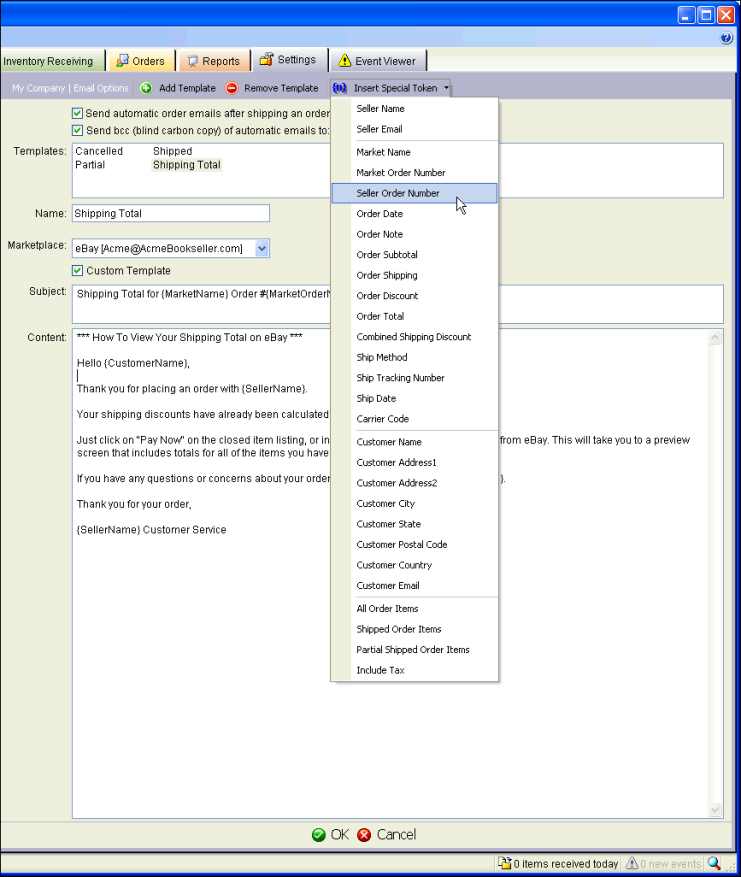Insert Order Date token
Image resolution: width=741 pixels, height=877 pixels.
coord(414,214)
